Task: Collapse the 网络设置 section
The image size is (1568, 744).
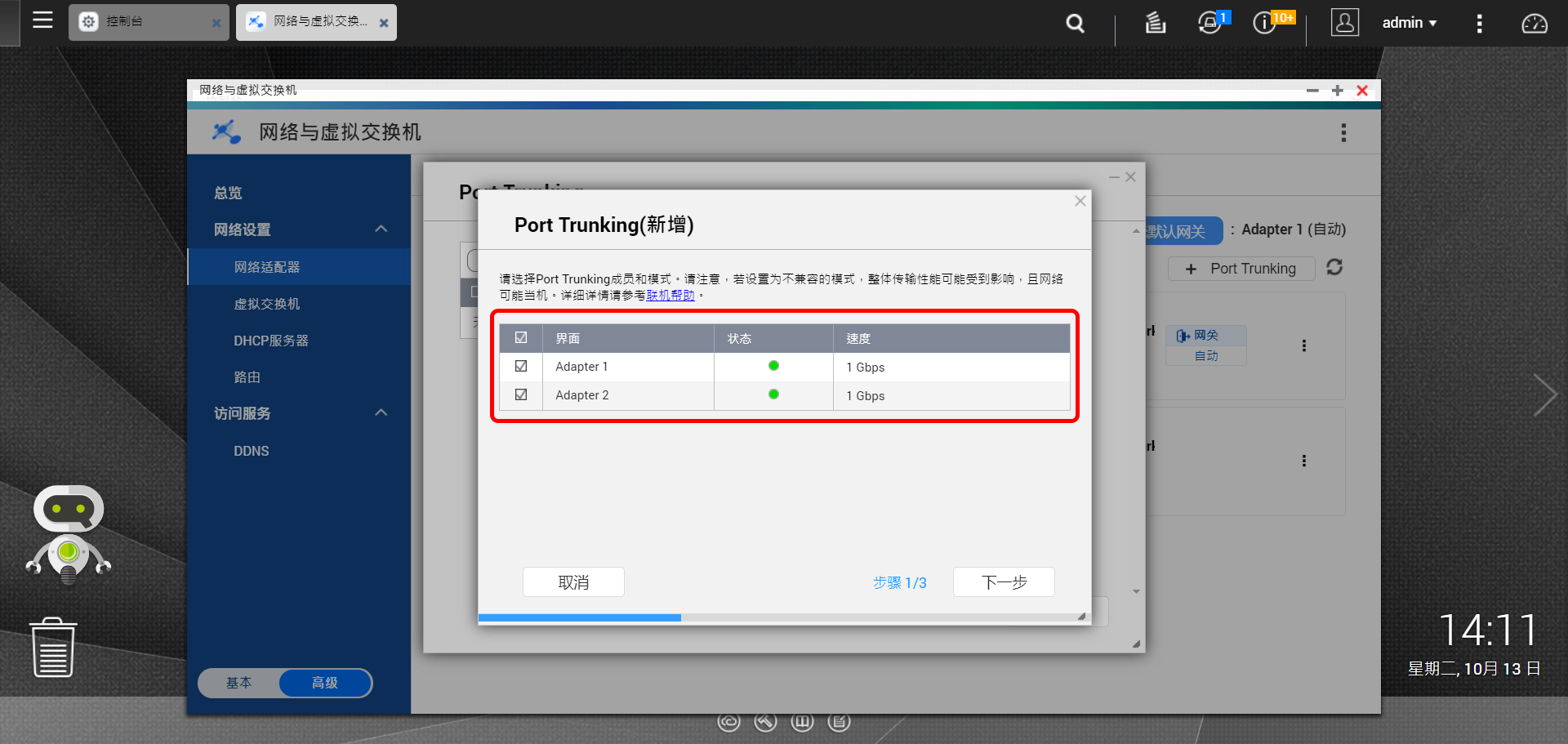Action: tap(381, 229)
